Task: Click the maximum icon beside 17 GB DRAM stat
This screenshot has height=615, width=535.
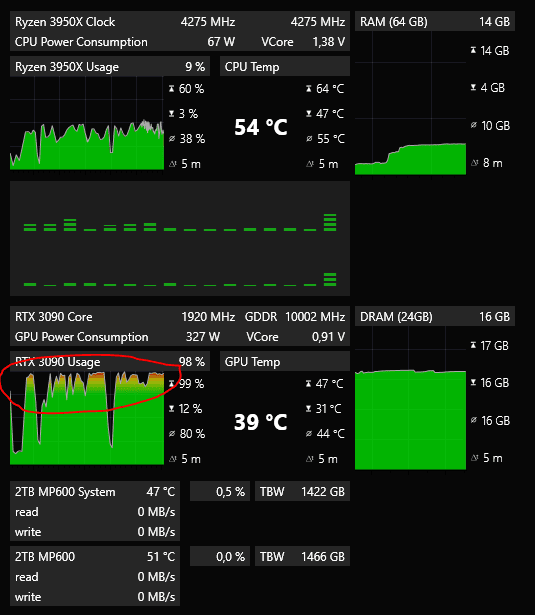Action: pyautogui.click(x=473, y=345)
